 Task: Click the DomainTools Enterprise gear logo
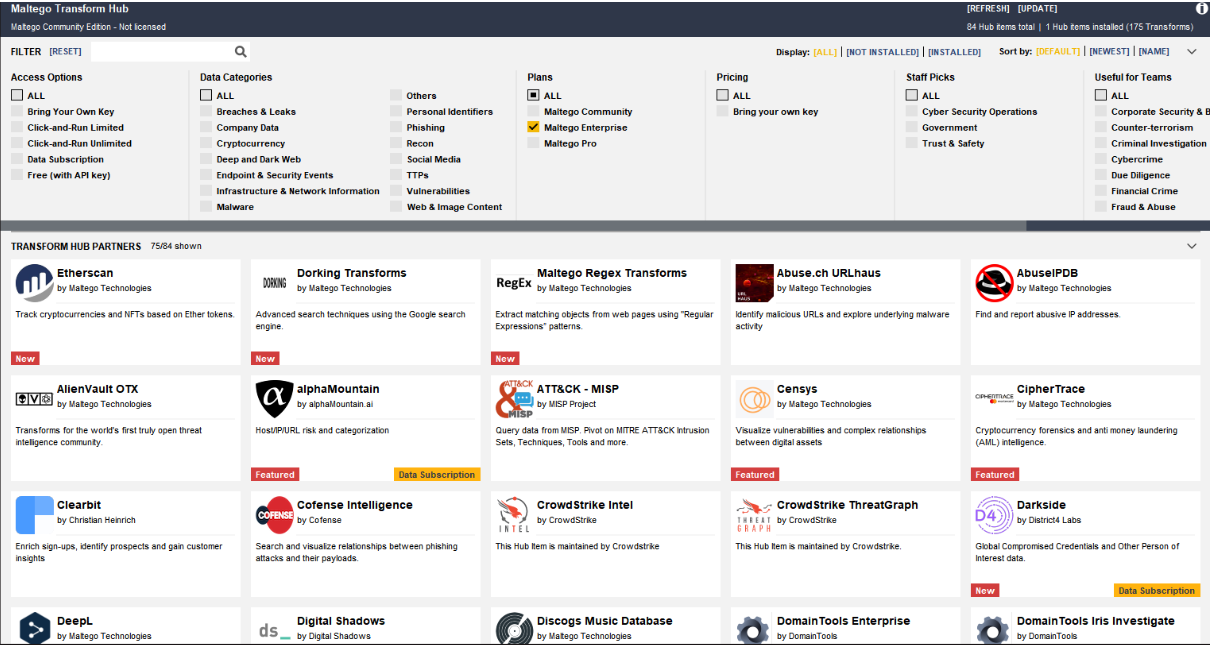(754, 629)
